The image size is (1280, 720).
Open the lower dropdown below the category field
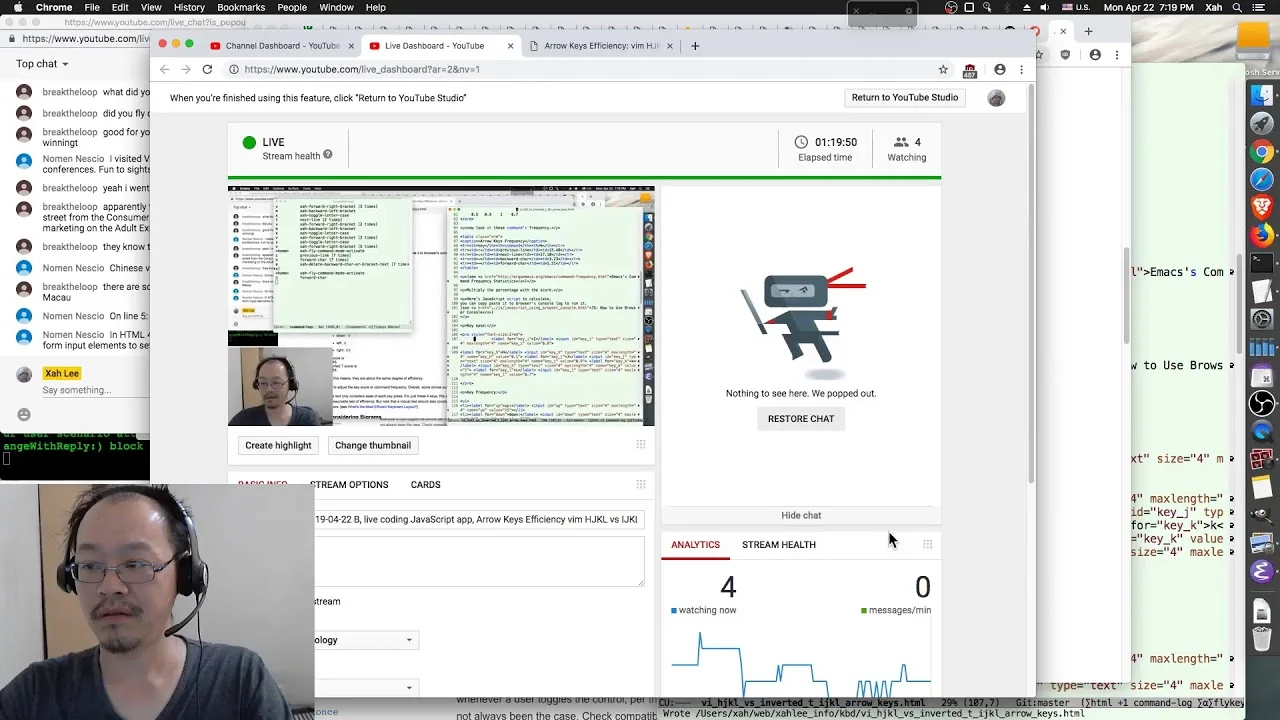coord(366,687)
